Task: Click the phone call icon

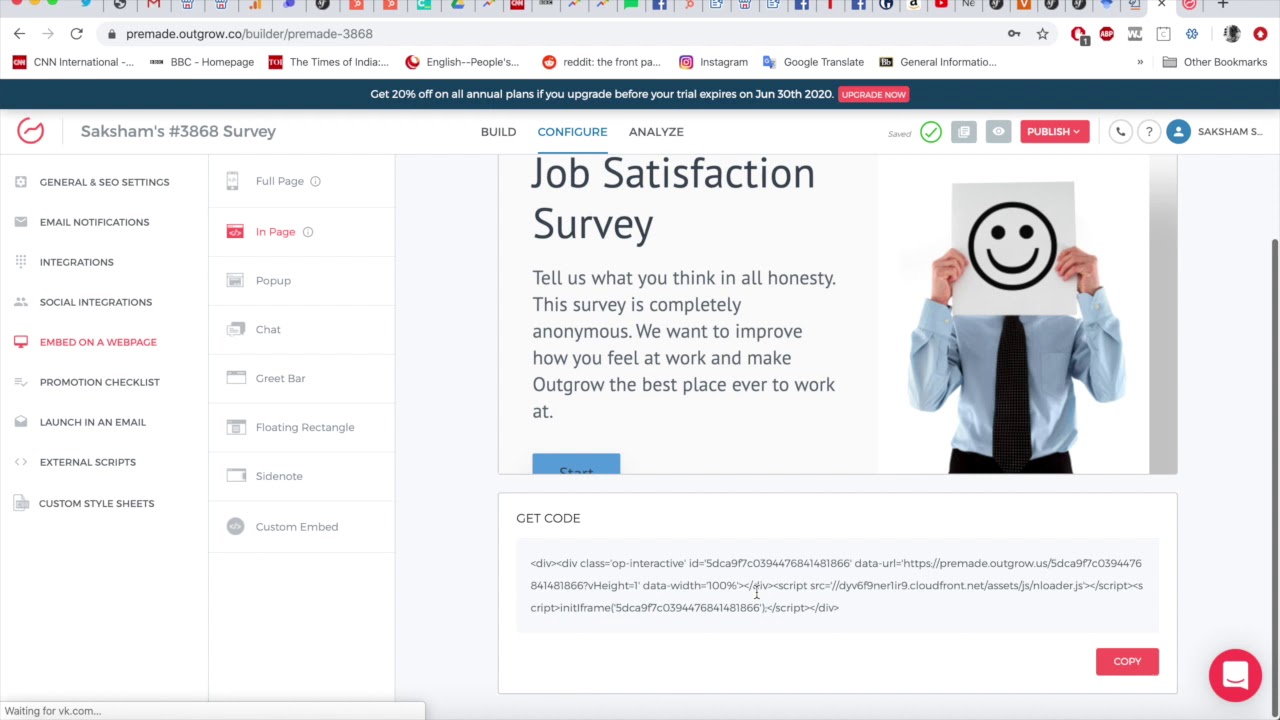Action: (1120, 132)
